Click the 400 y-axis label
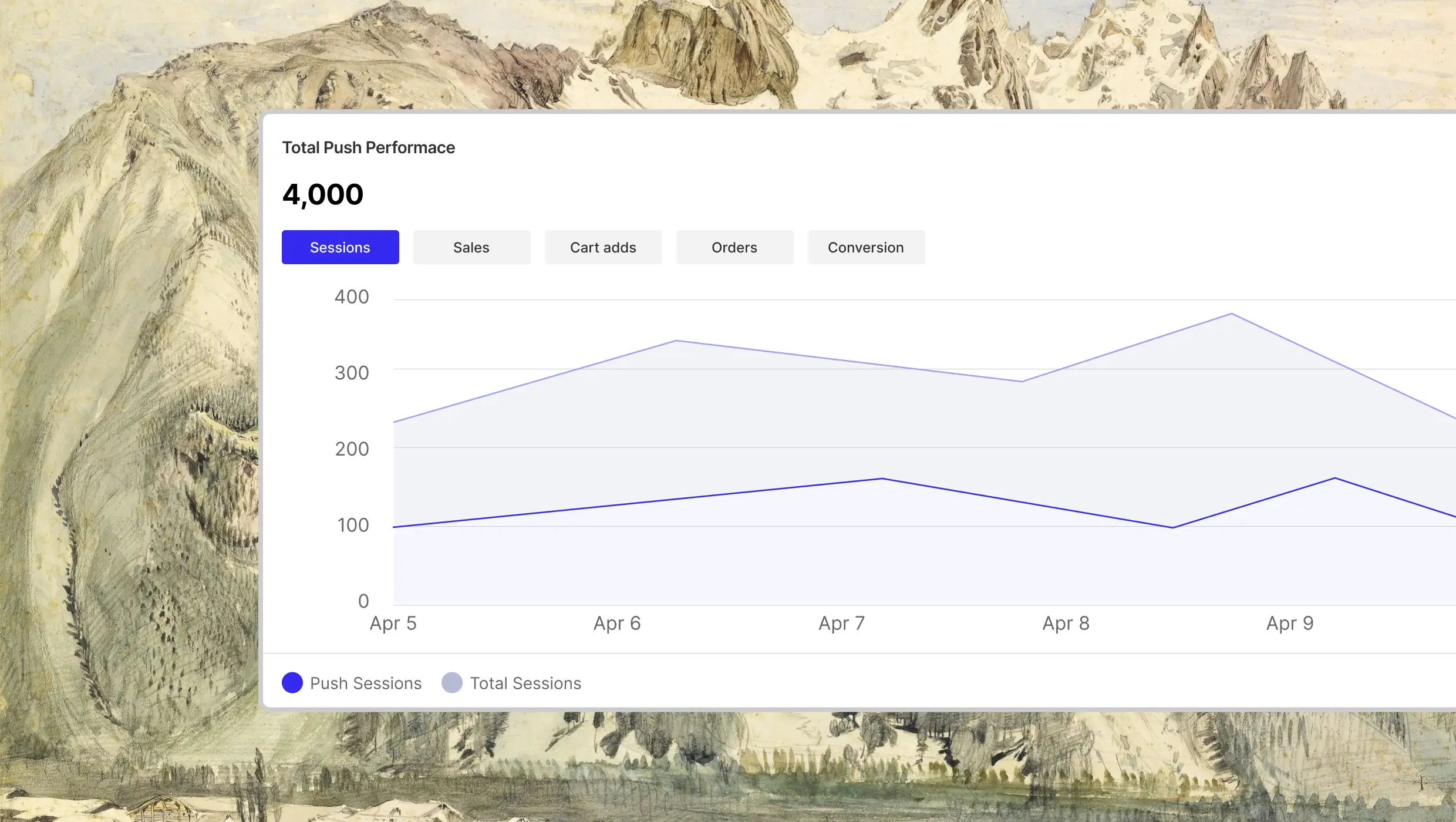The height and width of the screenshot is (822, 1456). coord(352,297)
